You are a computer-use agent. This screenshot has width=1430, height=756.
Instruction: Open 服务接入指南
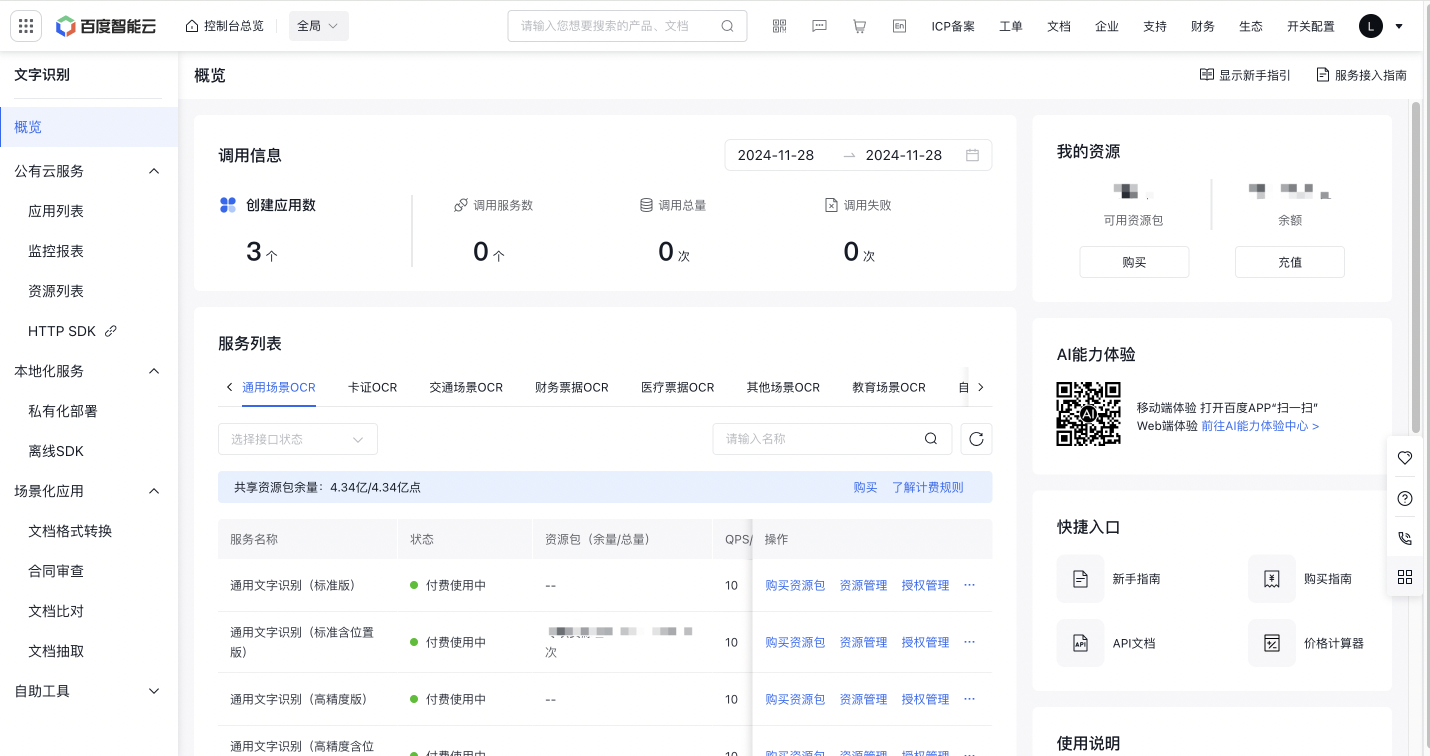tap(1361, 75)
